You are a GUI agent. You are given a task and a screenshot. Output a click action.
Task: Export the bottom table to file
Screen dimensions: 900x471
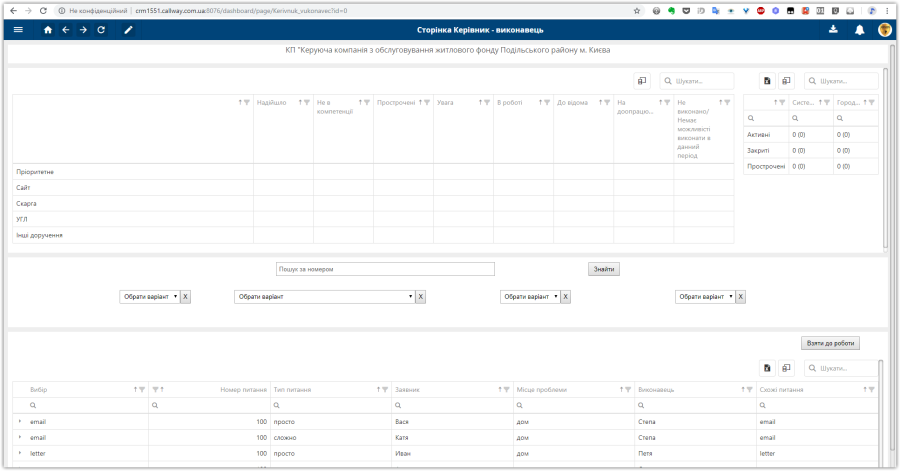(767, 368)
